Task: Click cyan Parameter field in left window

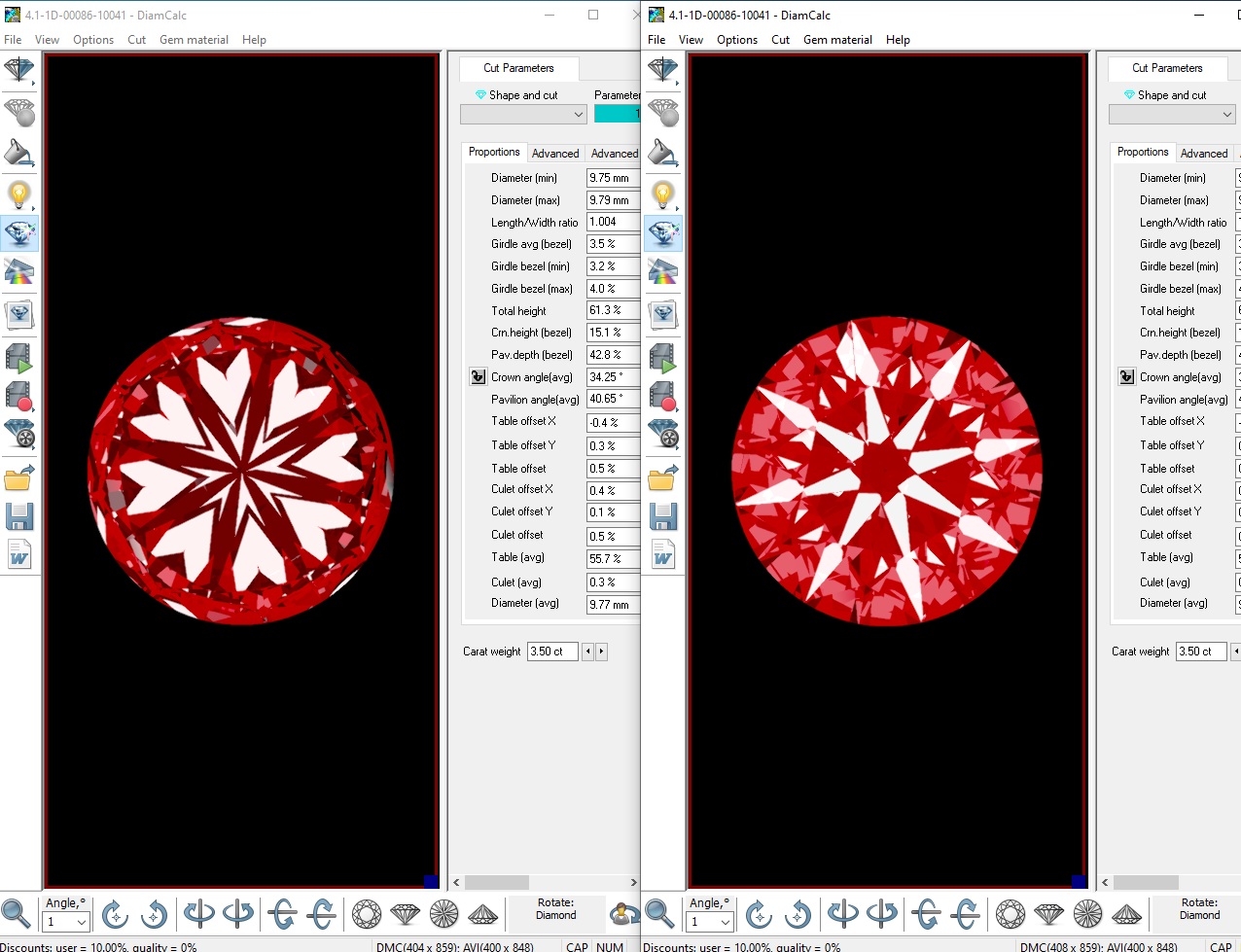Action: click(617, 114)
